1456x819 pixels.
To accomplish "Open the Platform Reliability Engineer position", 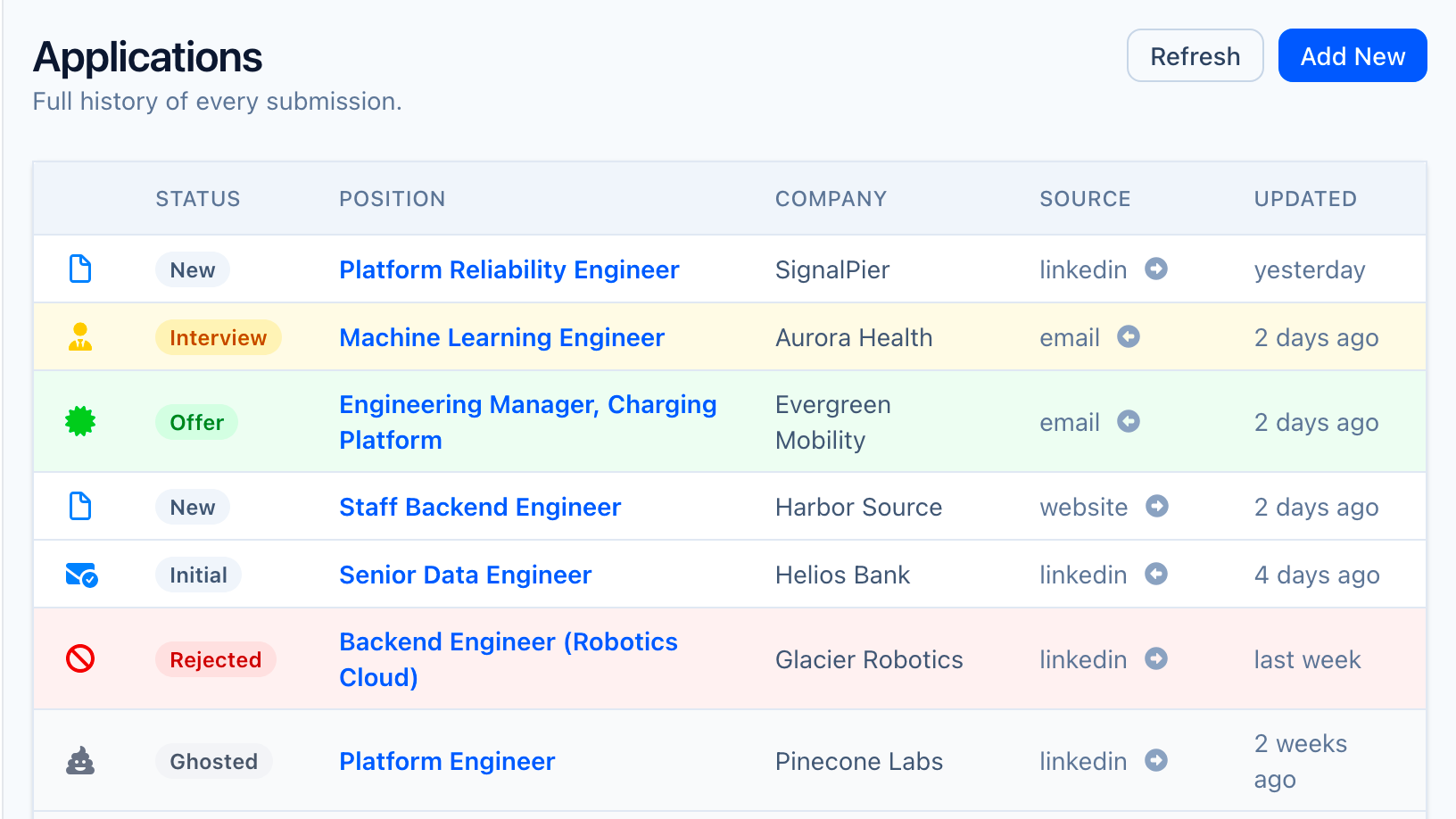I will 509,269.
